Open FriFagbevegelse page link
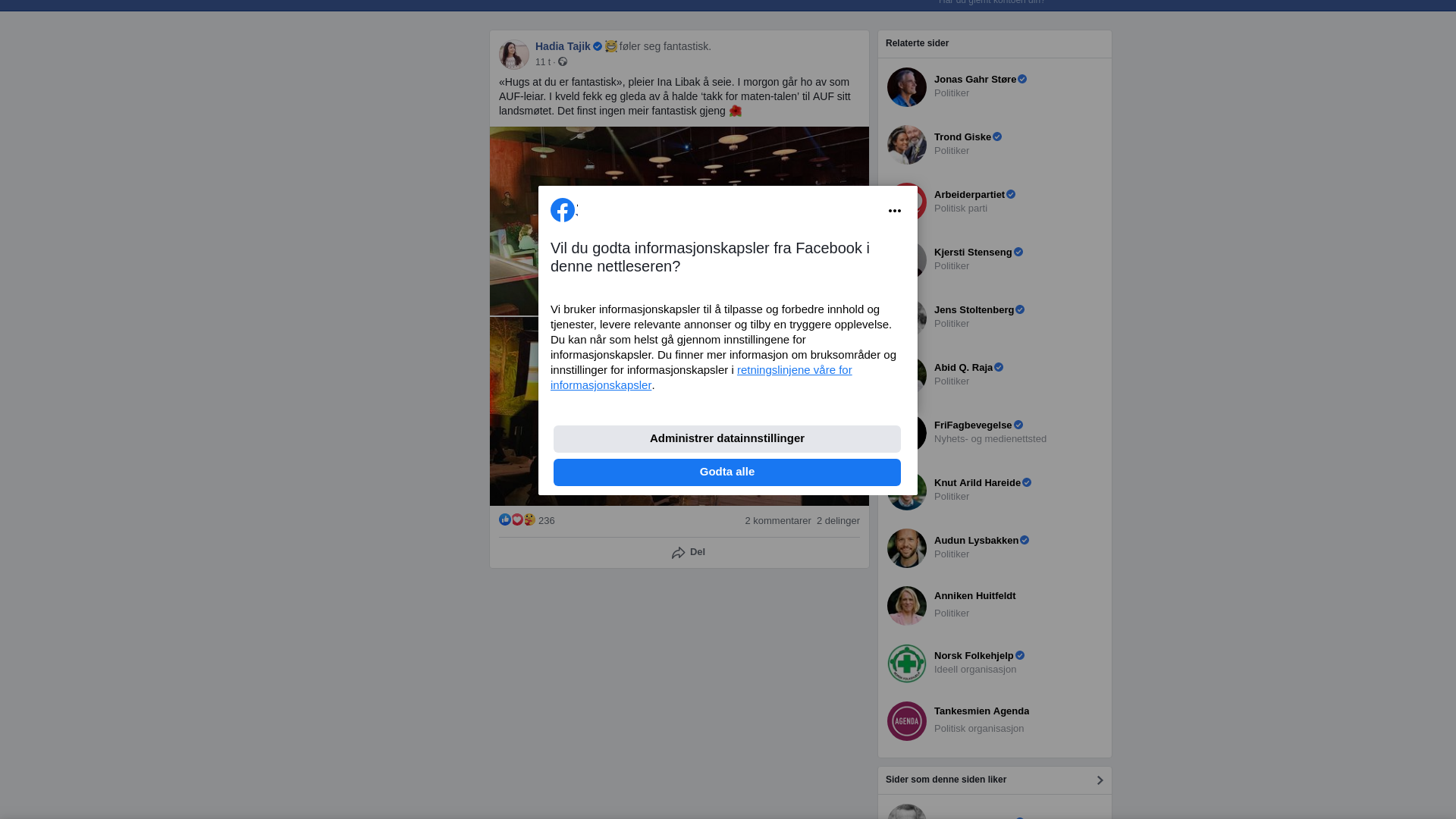 click(973, 425)
